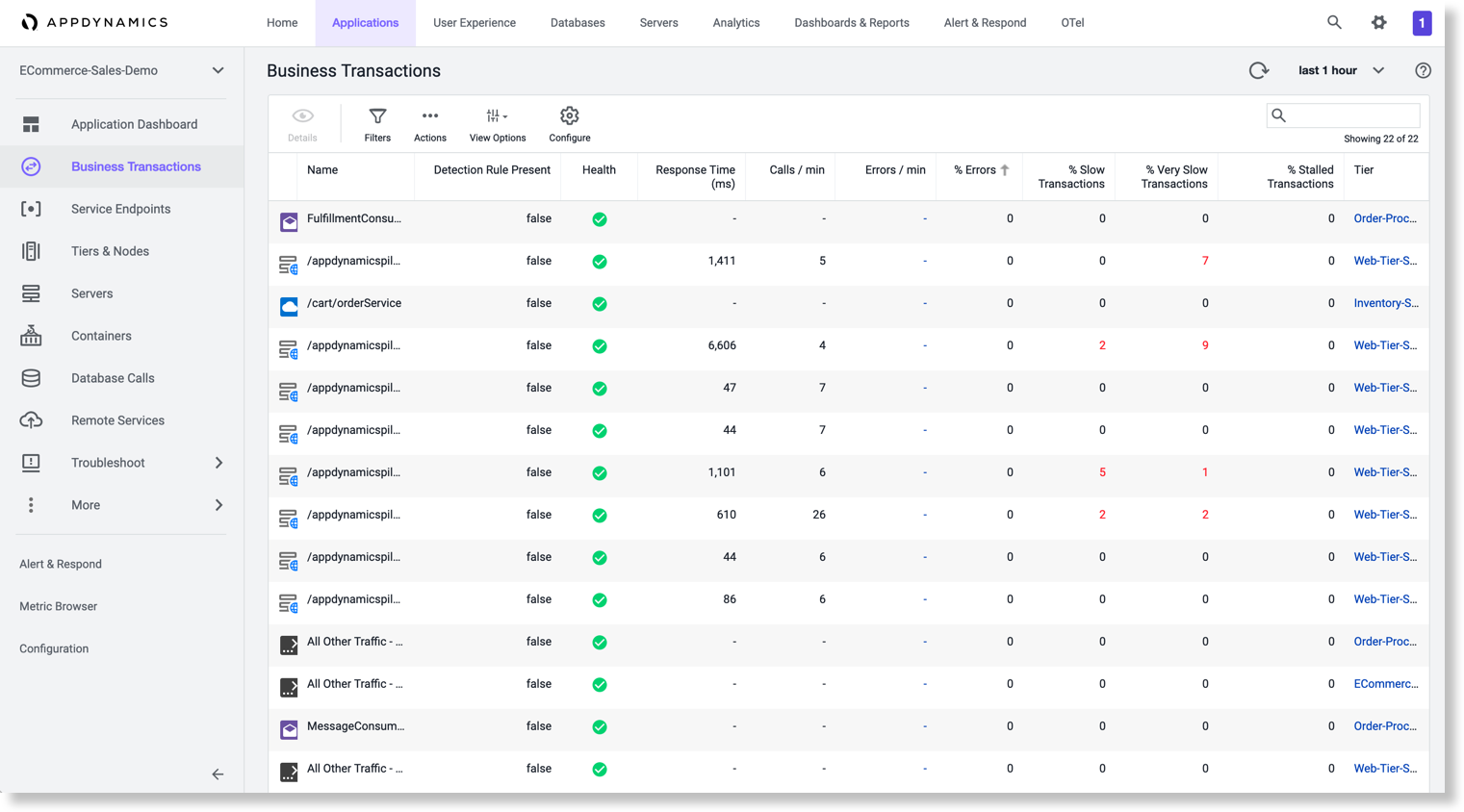The width and height of the screenshot is (1464, 812).
Task: Click the Configure gear tool
Action: coord(570,116)
